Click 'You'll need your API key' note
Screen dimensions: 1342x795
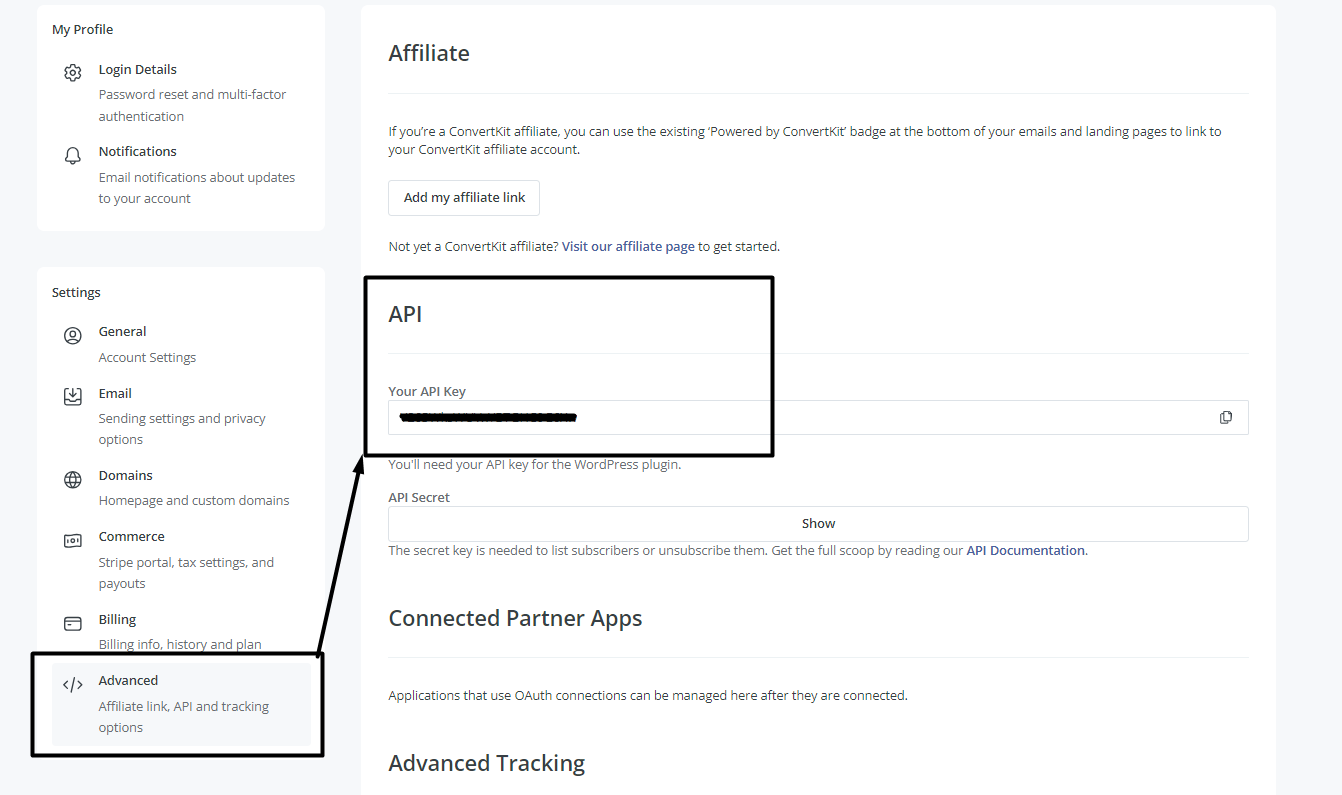534,465
